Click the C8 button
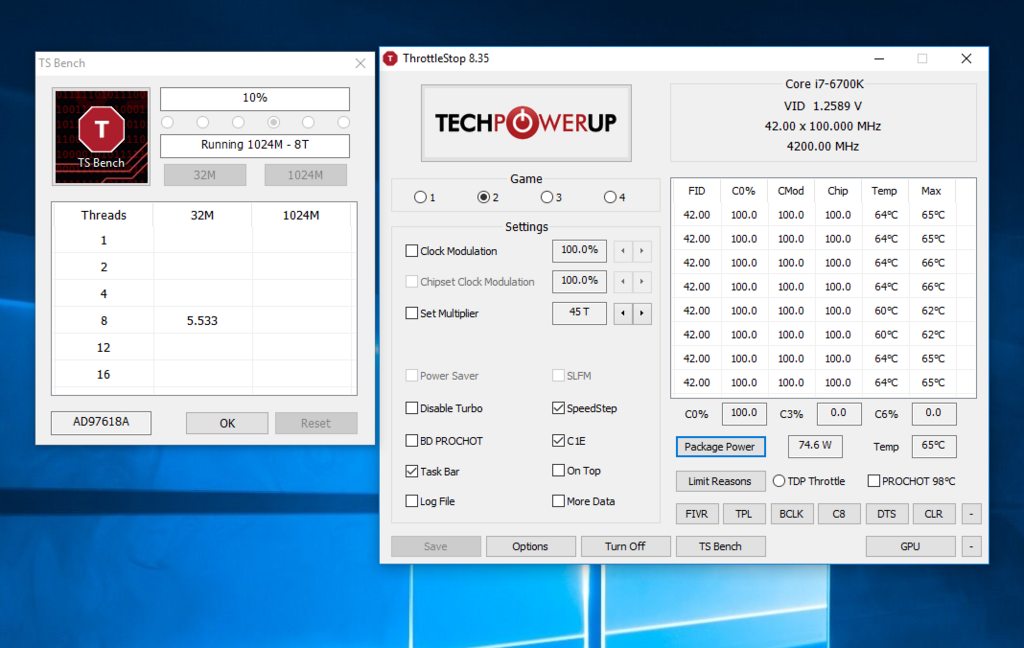This screenshot has height=648, width=1024. [x=839, y=514]
